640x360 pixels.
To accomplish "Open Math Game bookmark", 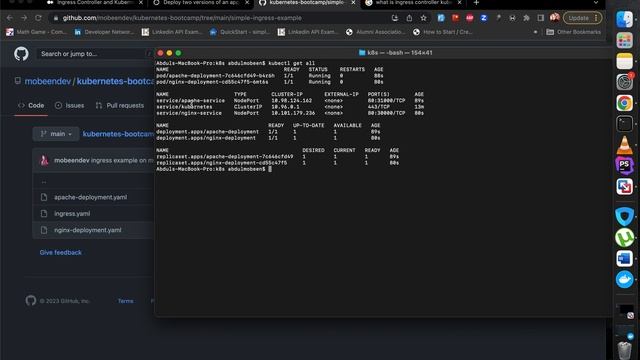I will click(x=36, y=32).
